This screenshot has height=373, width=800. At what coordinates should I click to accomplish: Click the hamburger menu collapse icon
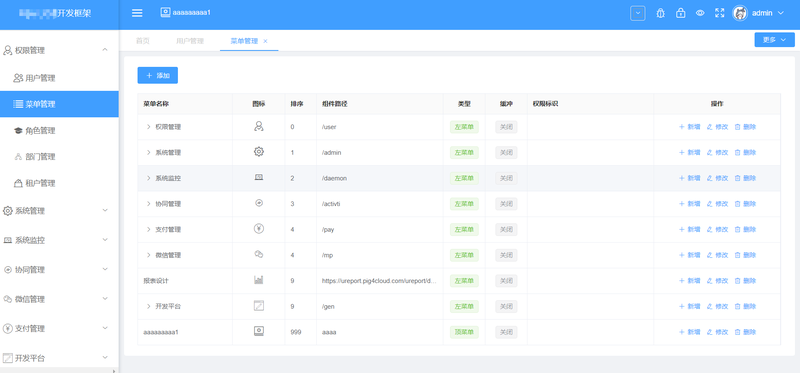pyautogui.click(x=137, y=13)
